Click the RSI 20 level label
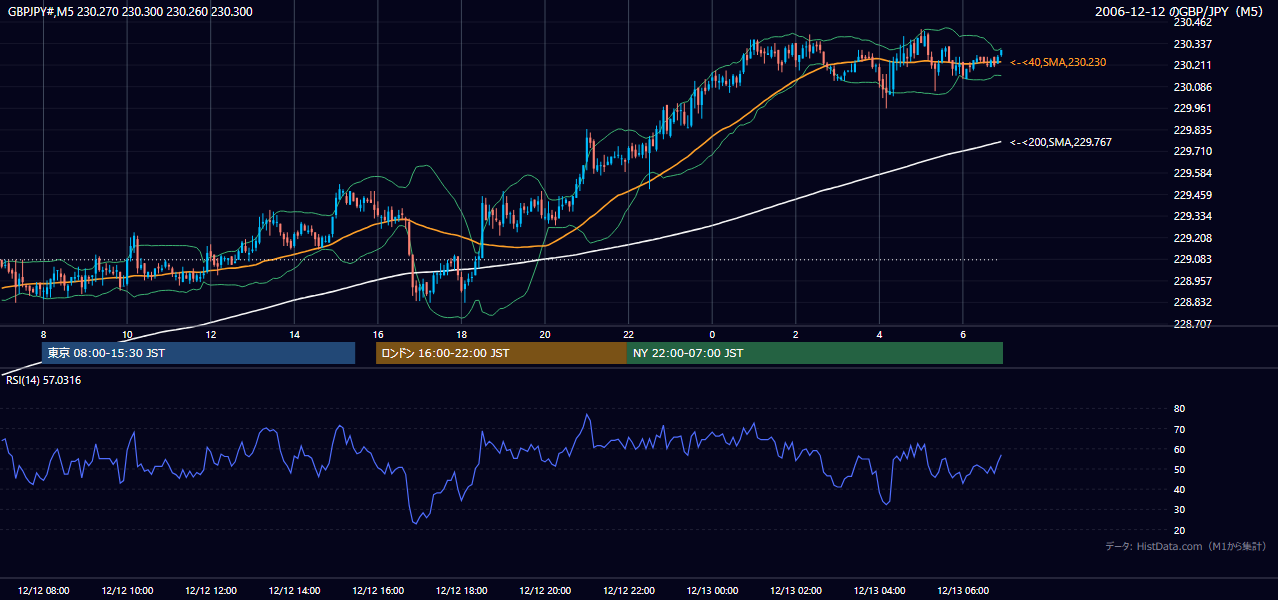 1179,530
